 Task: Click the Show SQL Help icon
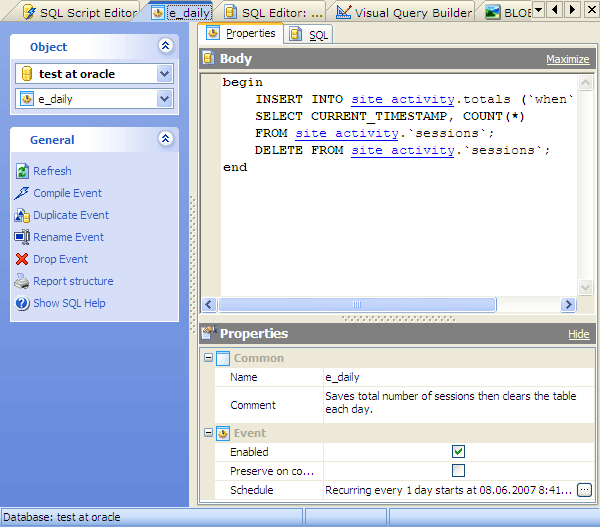(22, 303)
